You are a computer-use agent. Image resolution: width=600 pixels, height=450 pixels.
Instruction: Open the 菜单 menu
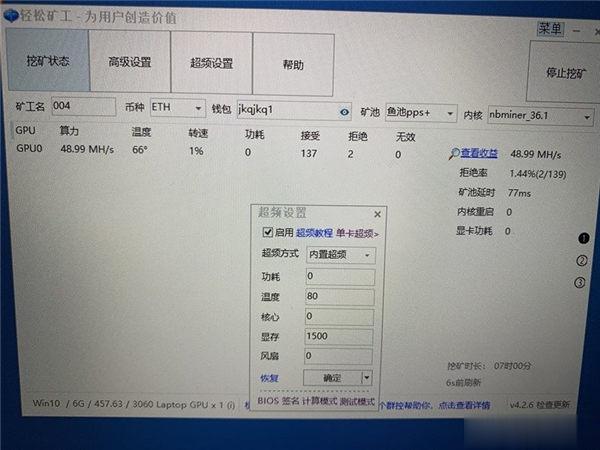(550, 29)
